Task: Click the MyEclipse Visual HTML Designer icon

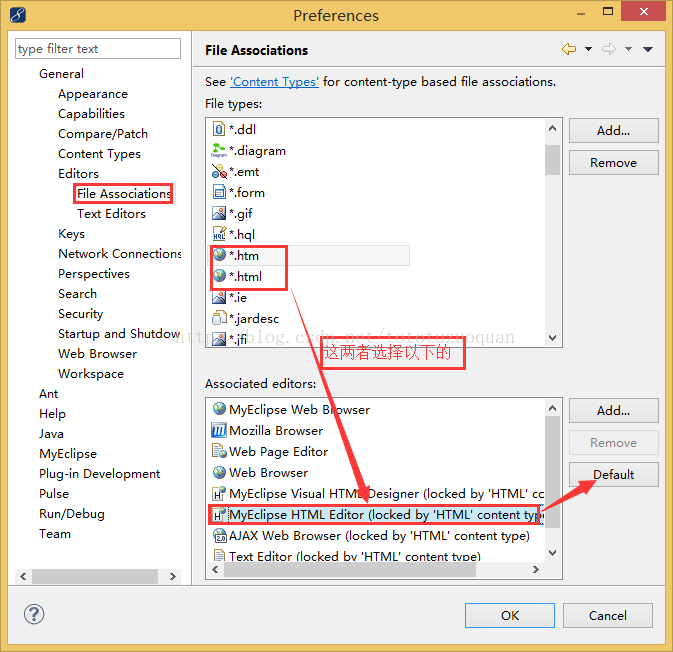Action: point(219,493)
